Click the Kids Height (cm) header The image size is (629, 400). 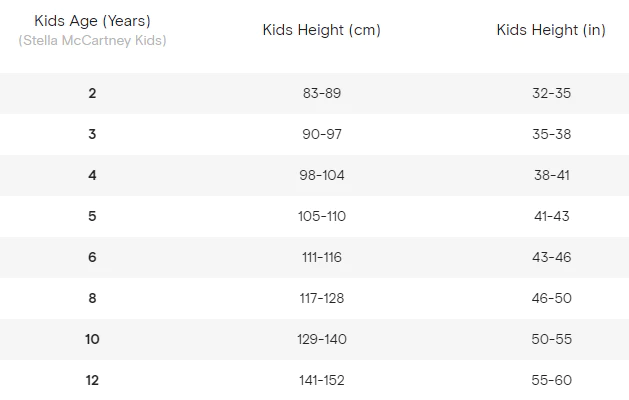[322, 30]
